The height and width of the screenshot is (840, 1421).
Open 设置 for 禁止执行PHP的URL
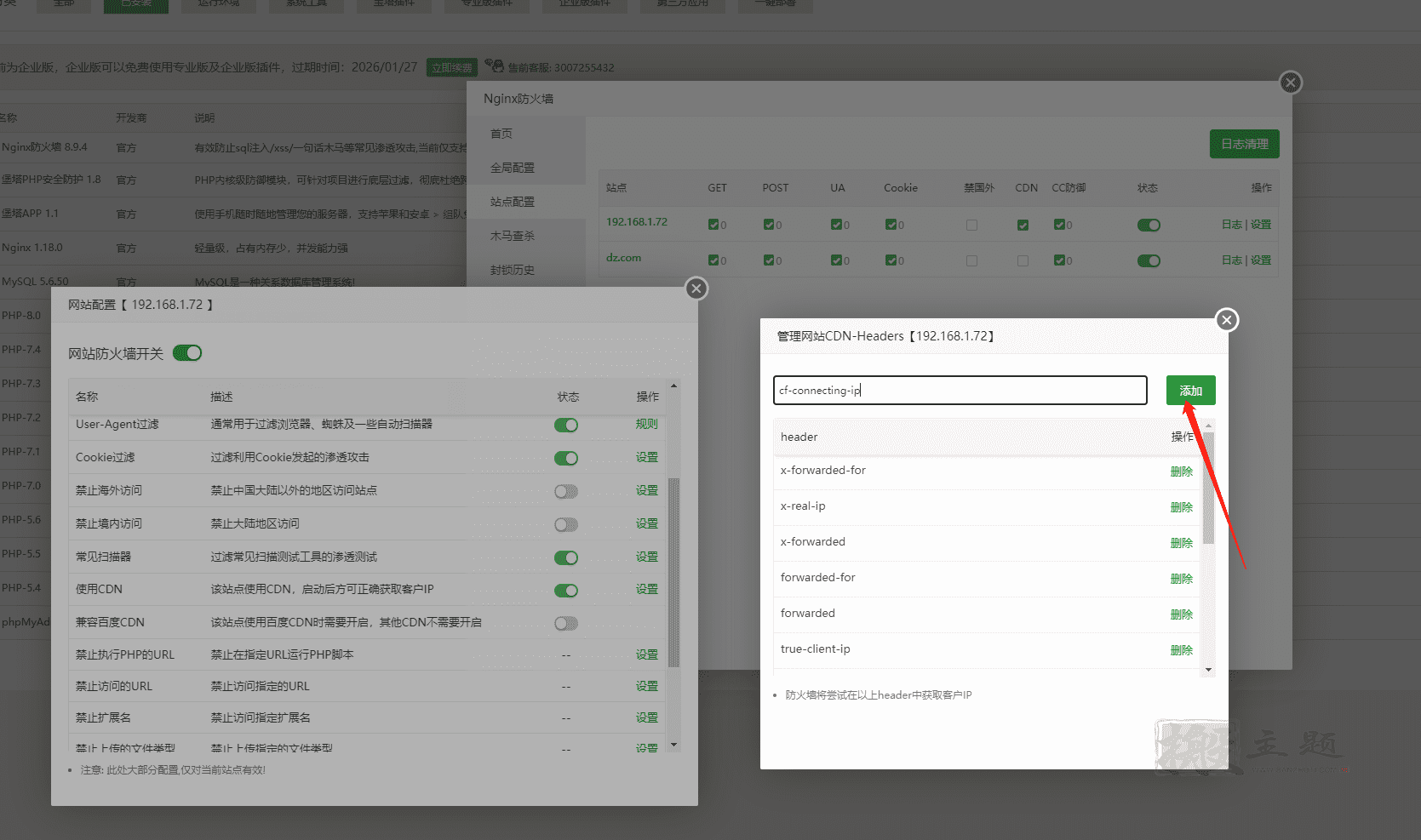point(646,654)
